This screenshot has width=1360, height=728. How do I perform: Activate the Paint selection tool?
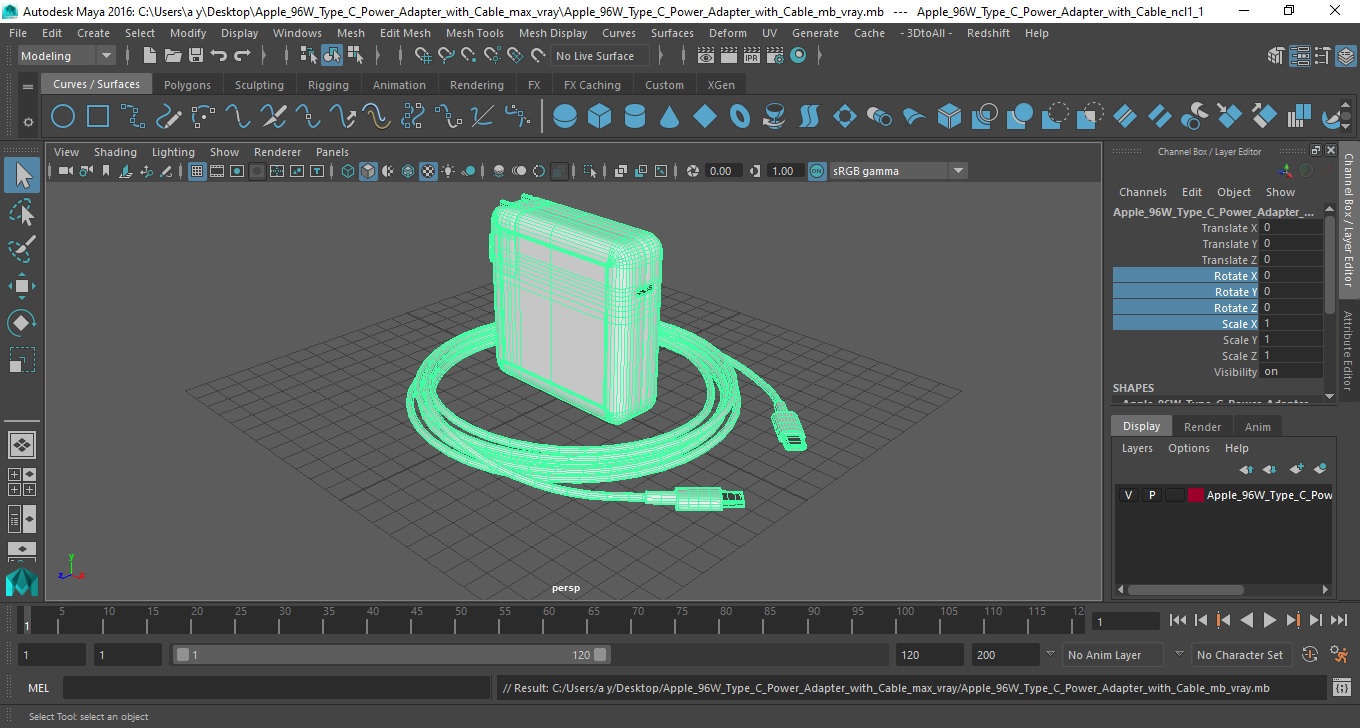22,249
